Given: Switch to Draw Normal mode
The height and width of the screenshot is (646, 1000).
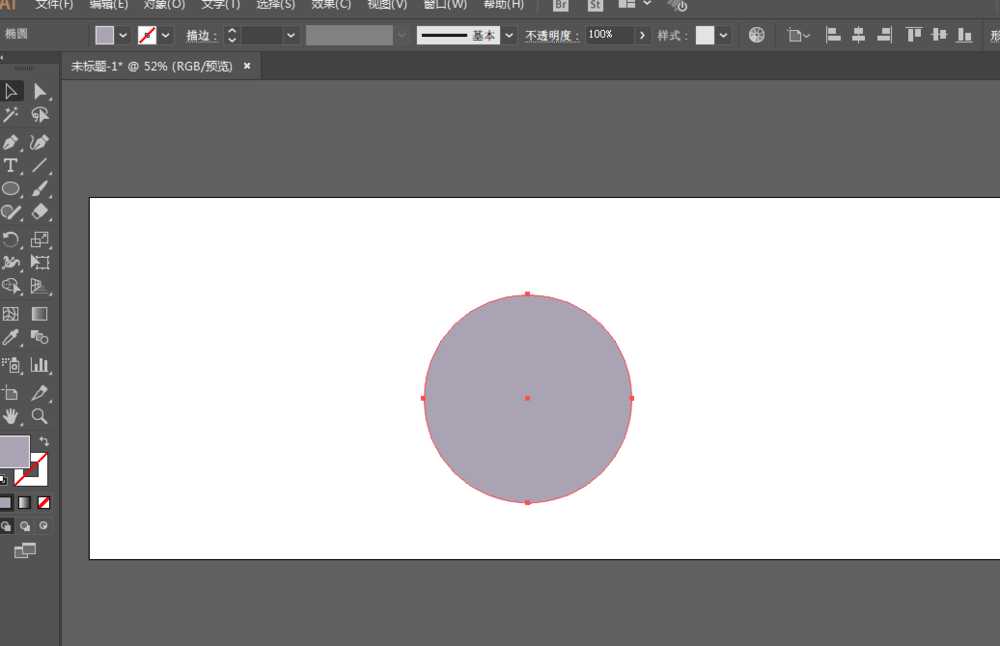Looking at the screenshot, I should click(x=6, y=526).
